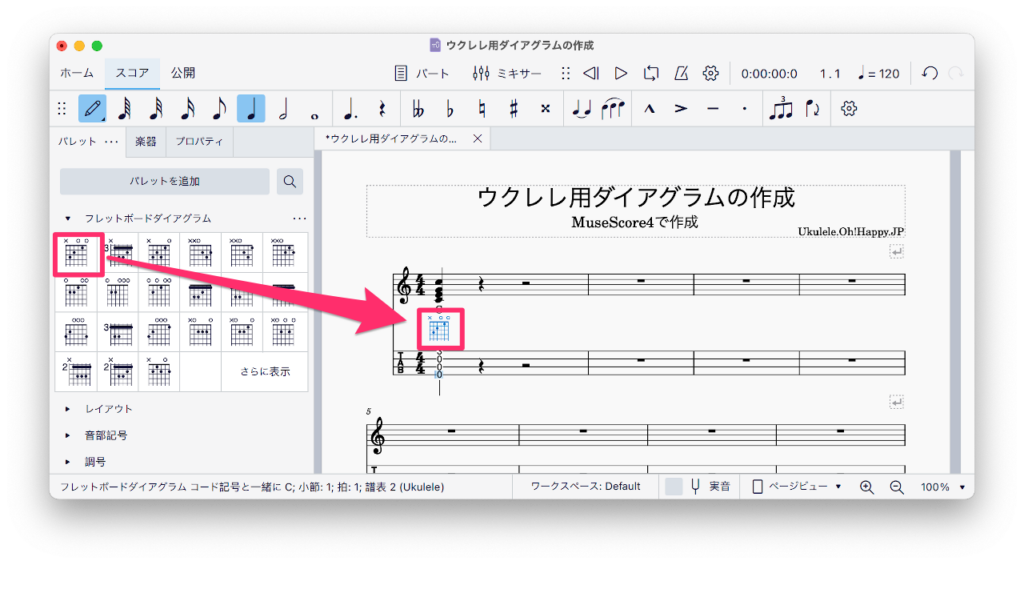The height and width of the screenshot is (597, 1024).
Task: Apply the sharp accidental
Action: (513, 108)
